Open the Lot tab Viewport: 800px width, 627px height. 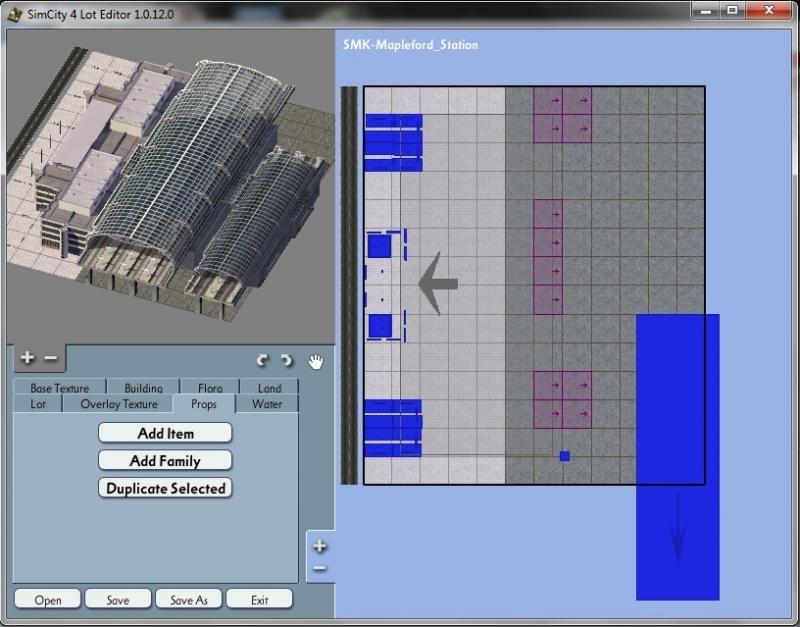(x=38, y=404)
